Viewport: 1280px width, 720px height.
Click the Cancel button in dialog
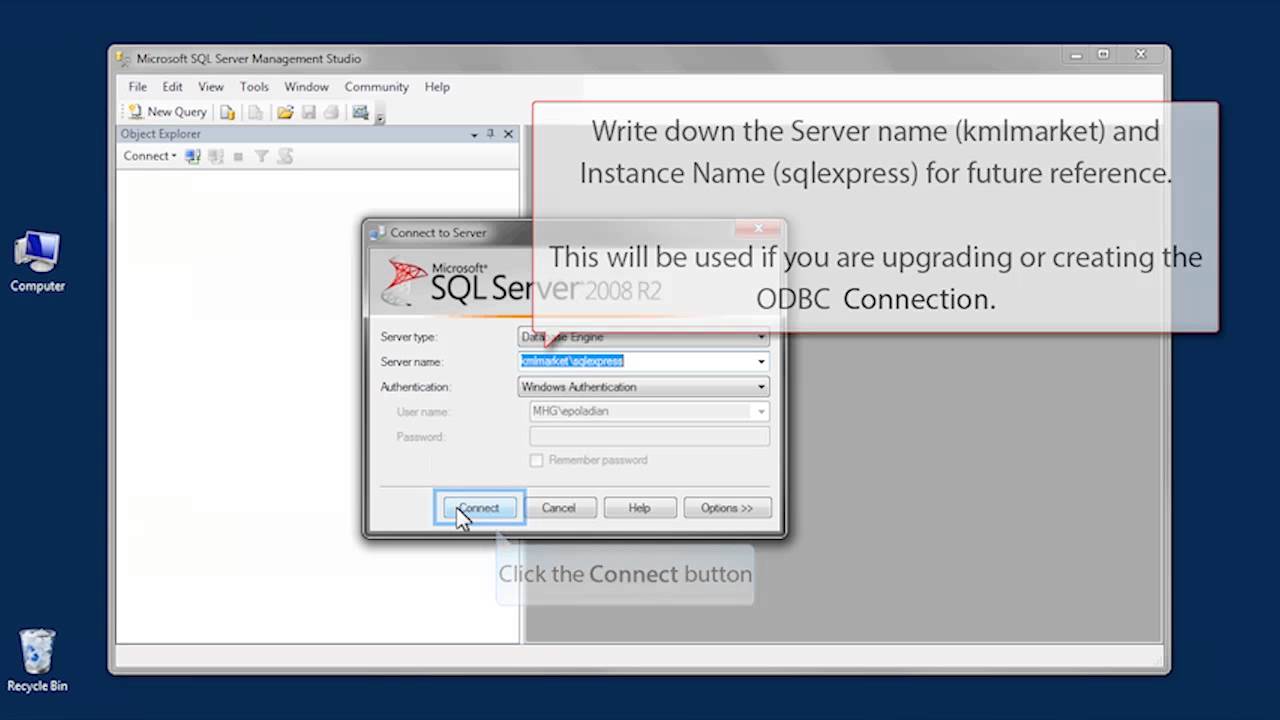click(x=559, y=508)
